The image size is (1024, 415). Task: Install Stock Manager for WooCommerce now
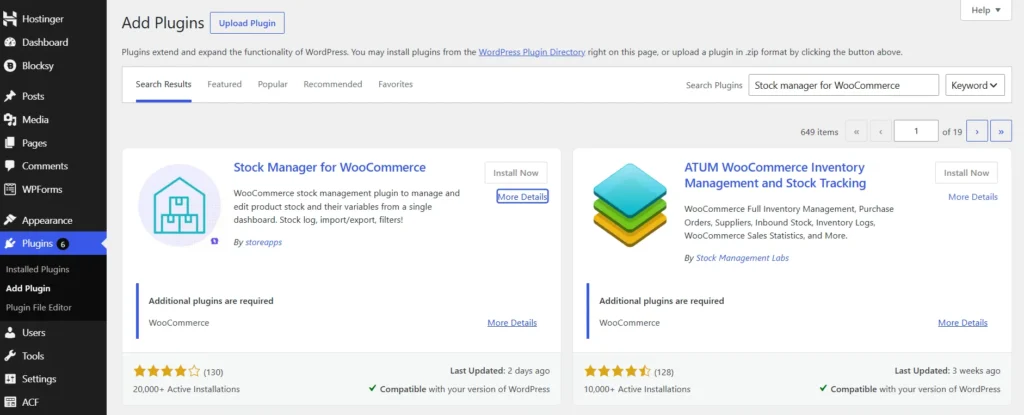(x=516, y=173)
